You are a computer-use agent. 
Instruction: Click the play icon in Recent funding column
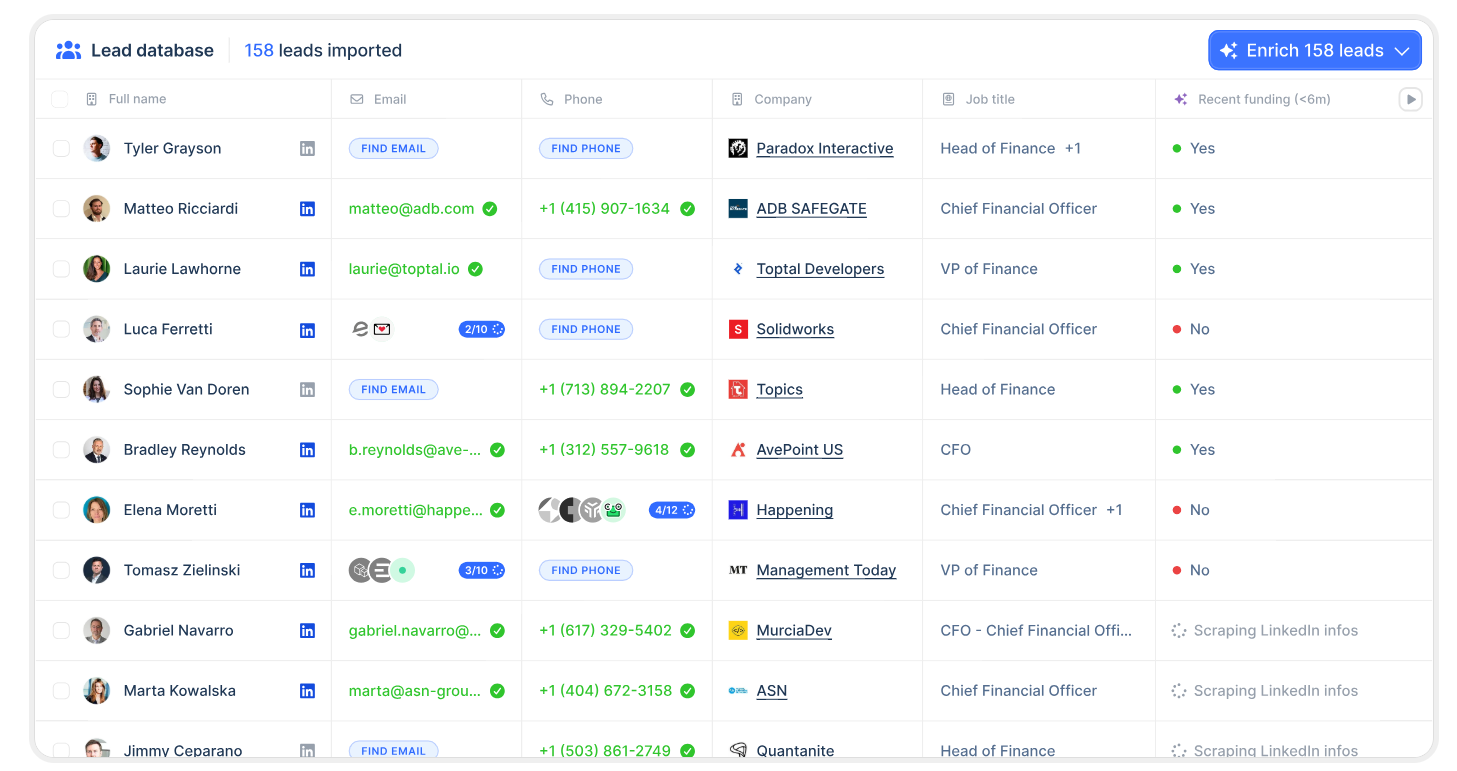[x=1410, y=99]
